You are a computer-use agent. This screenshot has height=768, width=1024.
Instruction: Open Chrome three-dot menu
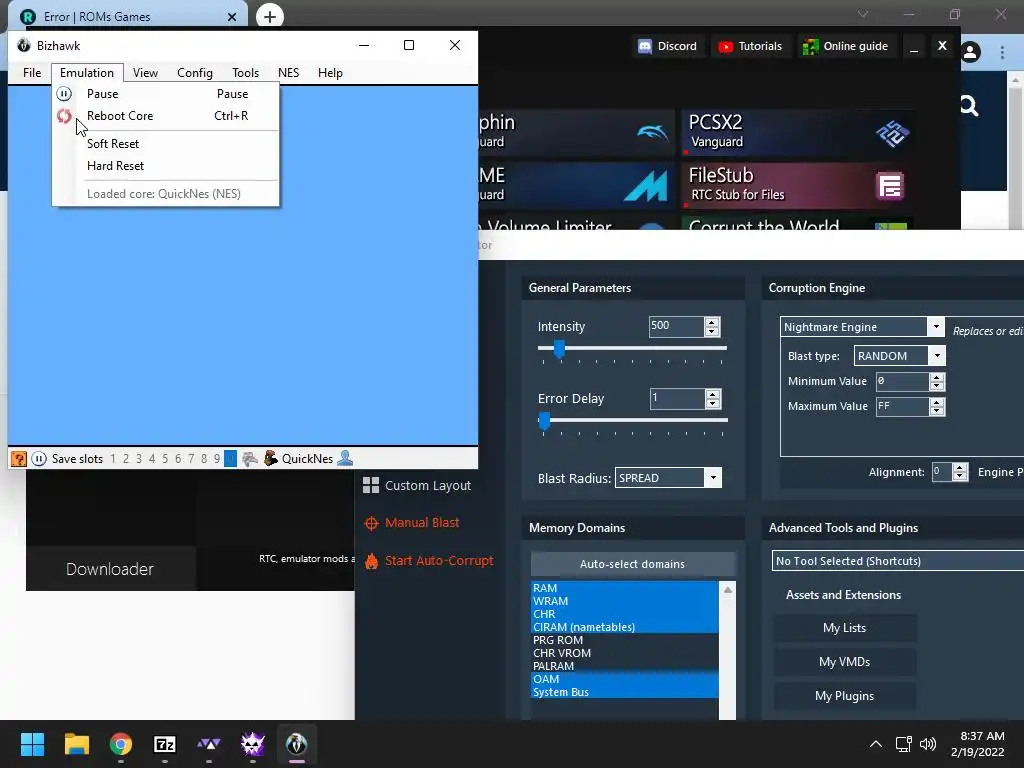1002,52
